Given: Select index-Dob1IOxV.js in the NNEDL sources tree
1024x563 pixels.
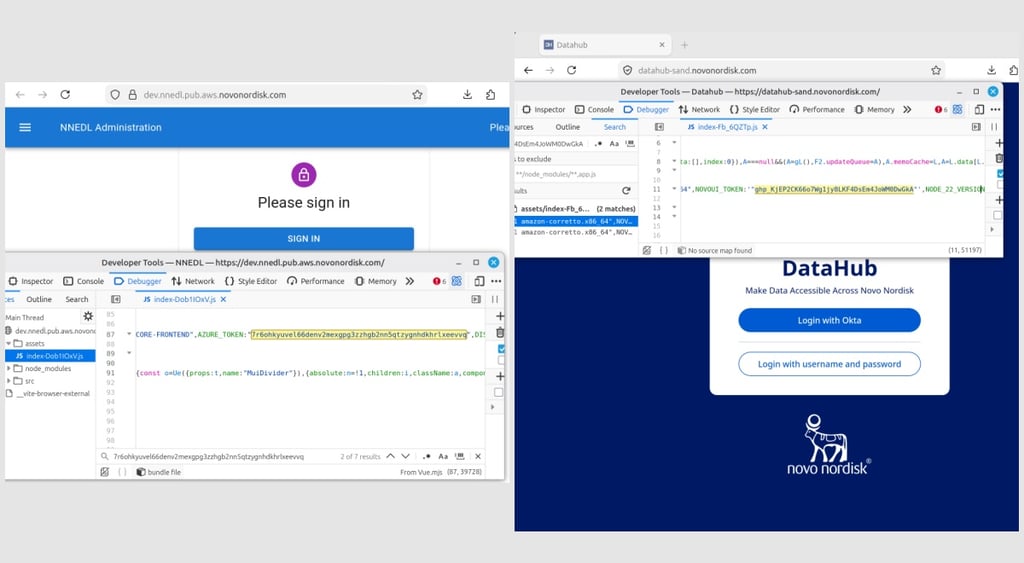Looking at the screenshot, I should 50,356.
